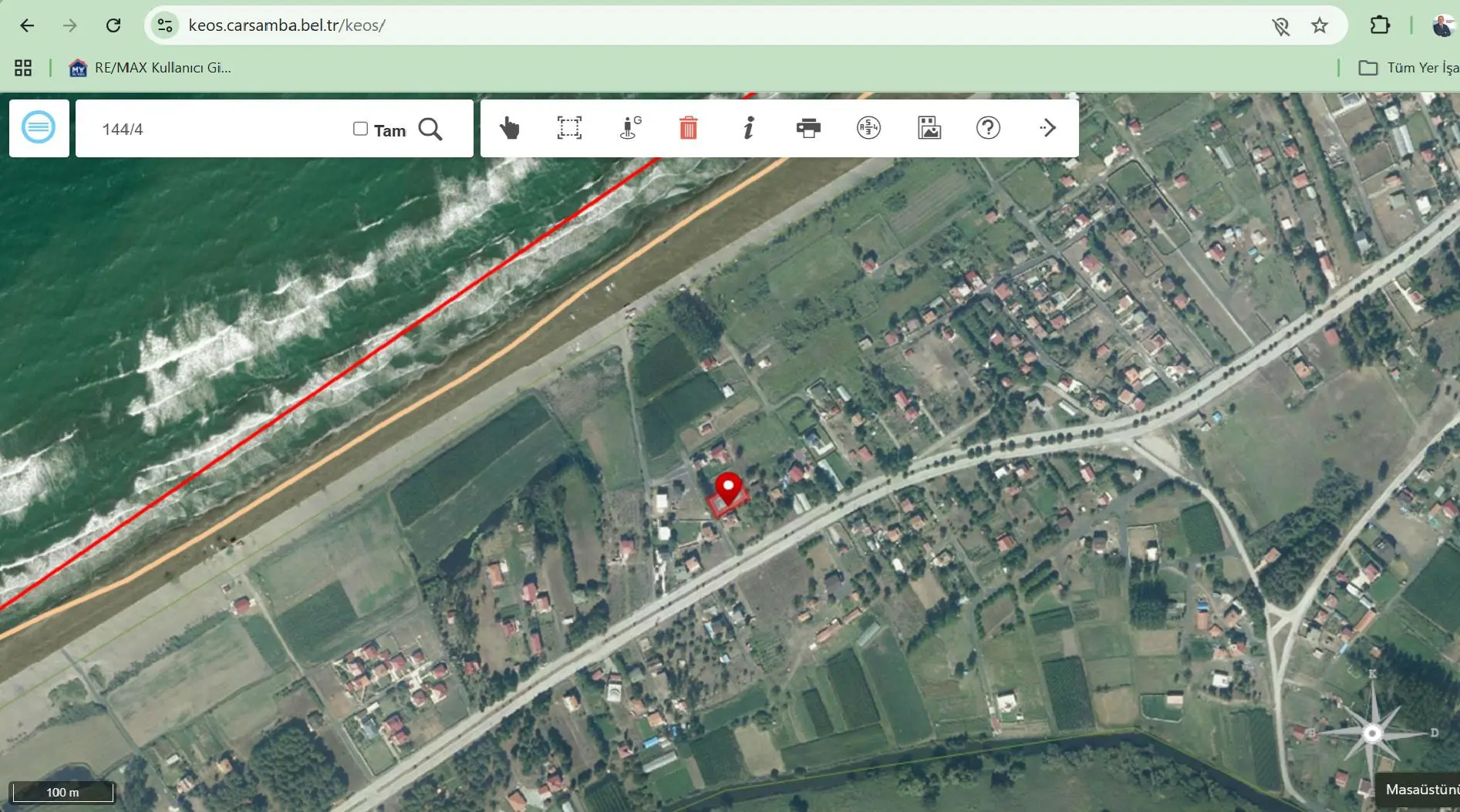The height and width of the screenshot is (812, 1460).
Task: Click the magnifier search icon
Action: pyautogui.click(x=430, y=129)
